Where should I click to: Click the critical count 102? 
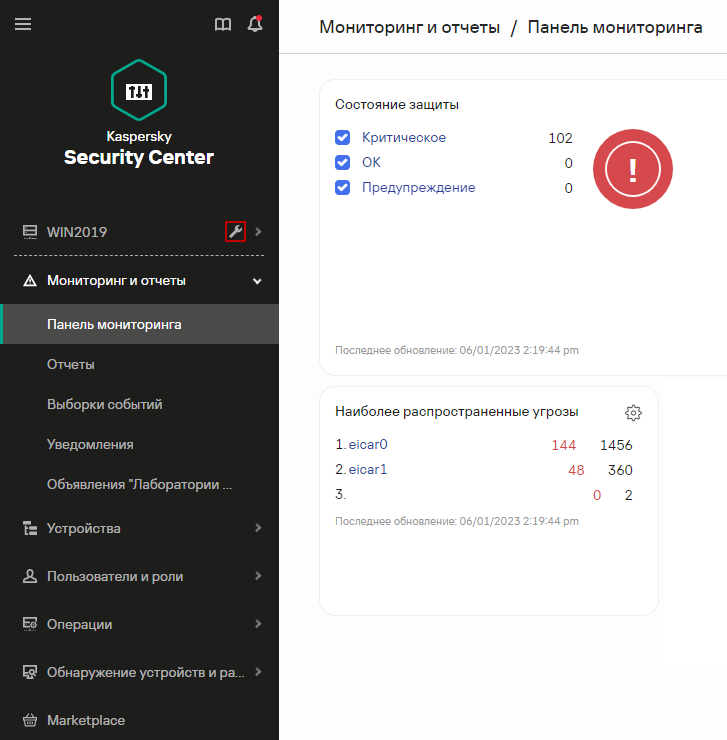pos(560,138)
